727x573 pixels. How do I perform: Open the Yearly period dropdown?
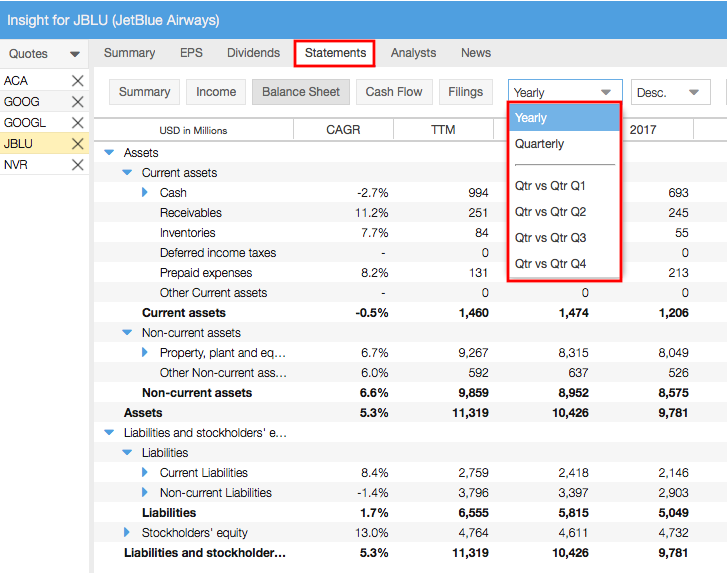[565, 92]
